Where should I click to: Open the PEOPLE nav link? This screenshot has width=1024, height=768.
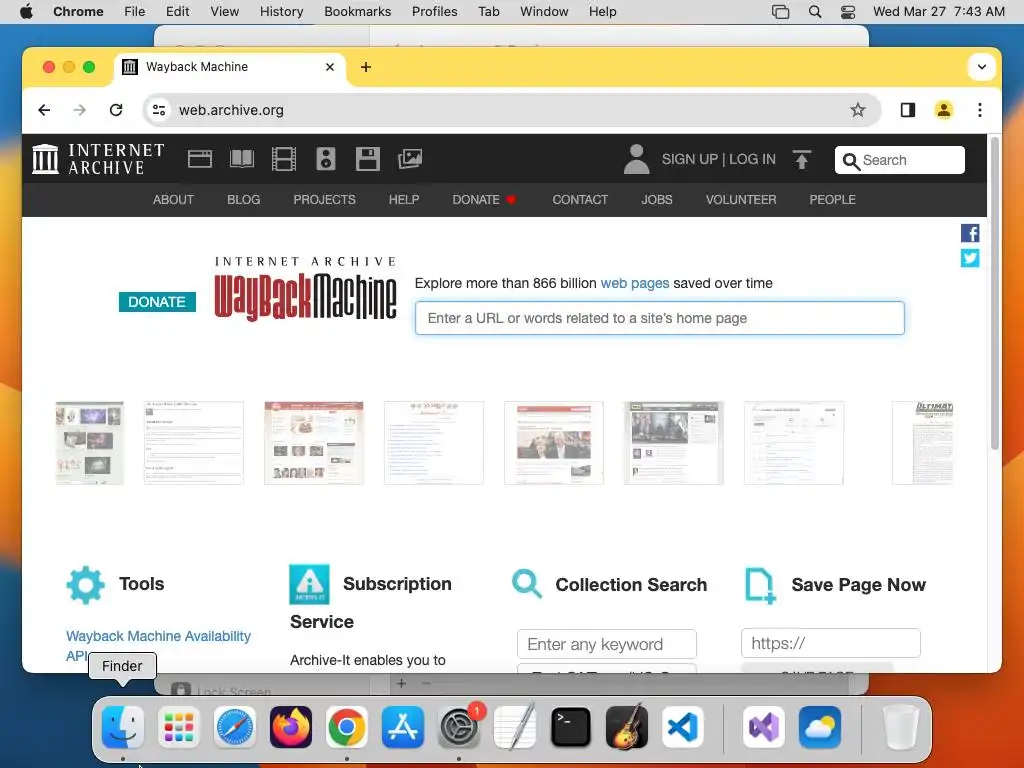832,199
